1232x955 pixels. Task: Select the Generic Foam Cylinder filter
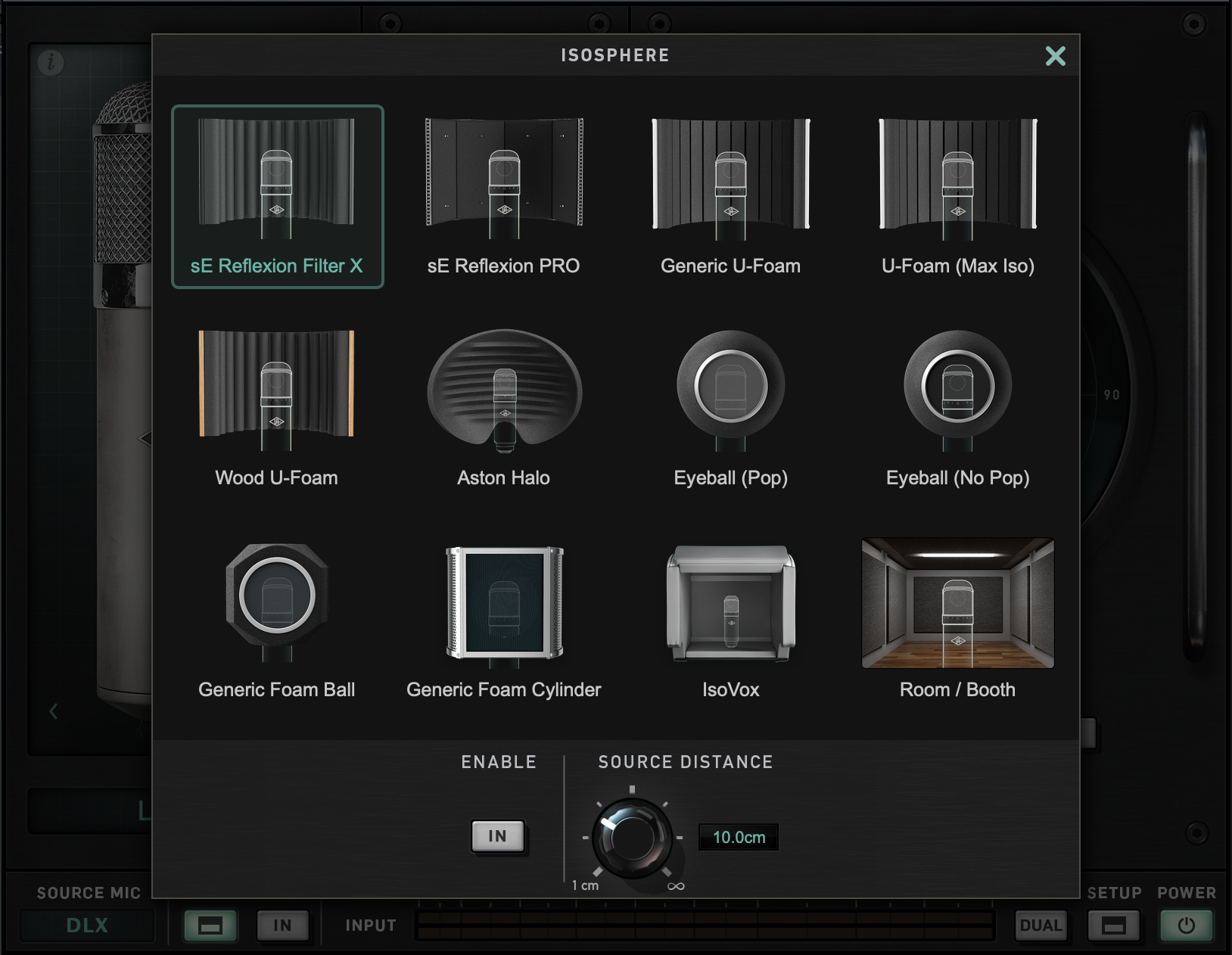click(x=504, y=621)
